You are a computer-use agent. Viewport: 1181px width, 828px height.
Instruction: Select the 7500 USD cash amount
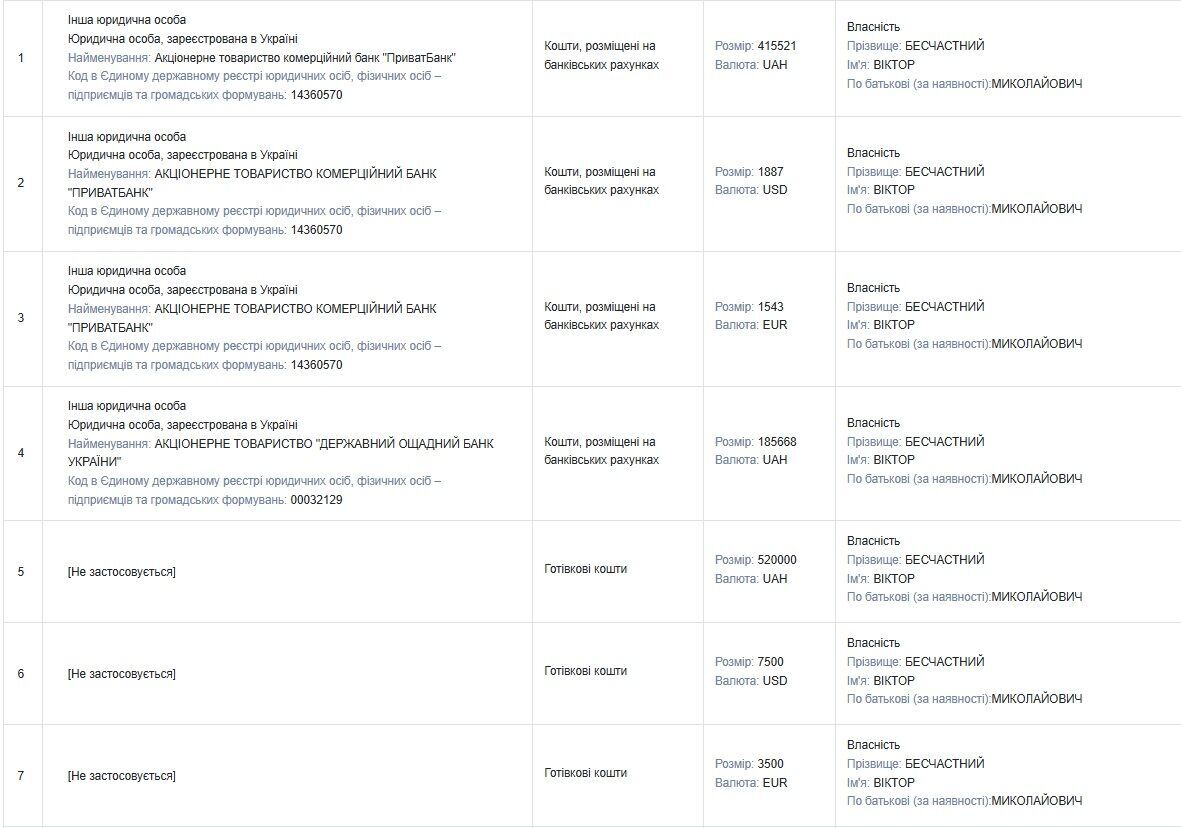point(770,662)
